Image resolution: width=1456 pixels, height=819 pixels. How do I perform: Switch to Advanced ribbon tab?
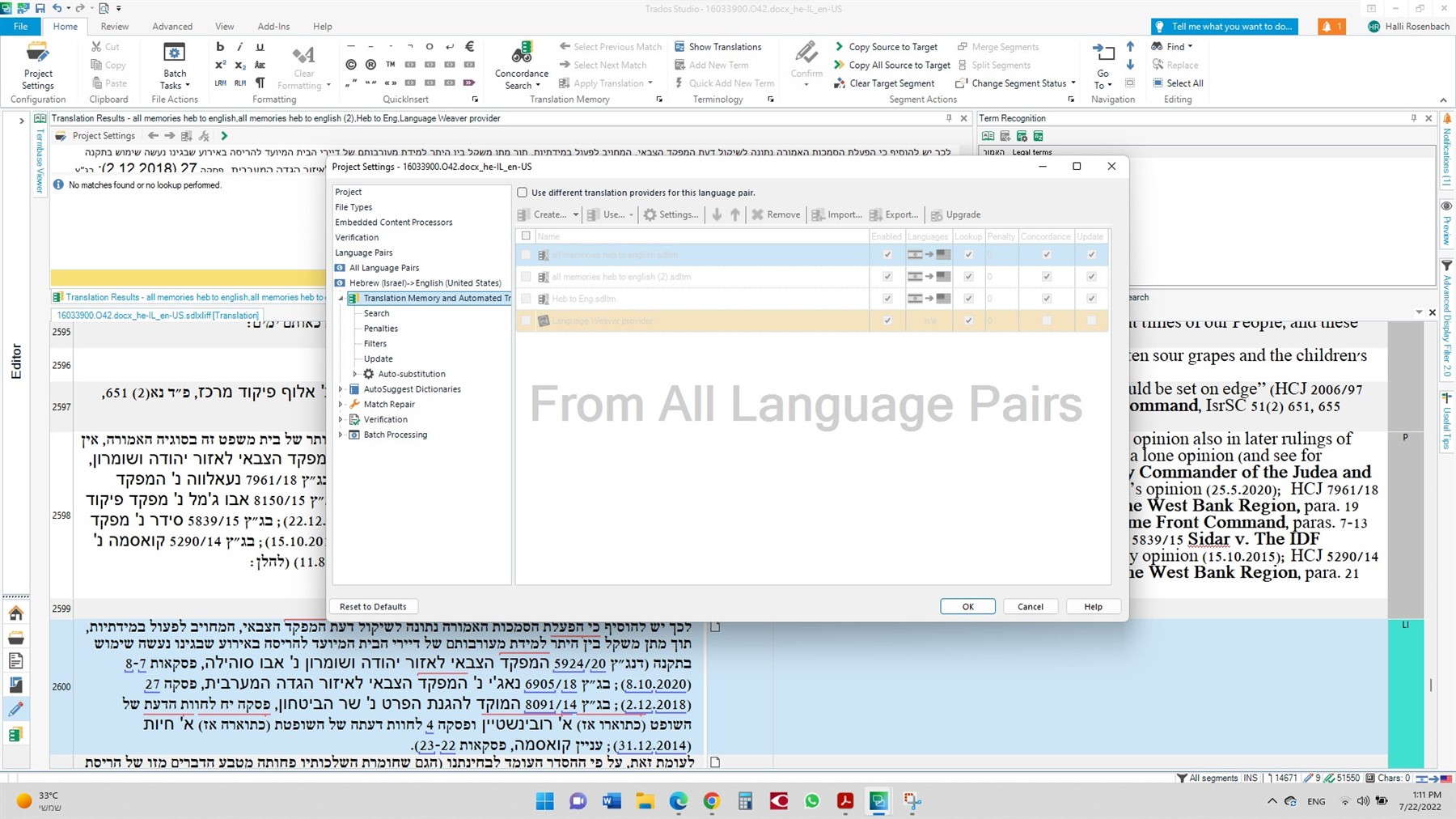point(172,27)
